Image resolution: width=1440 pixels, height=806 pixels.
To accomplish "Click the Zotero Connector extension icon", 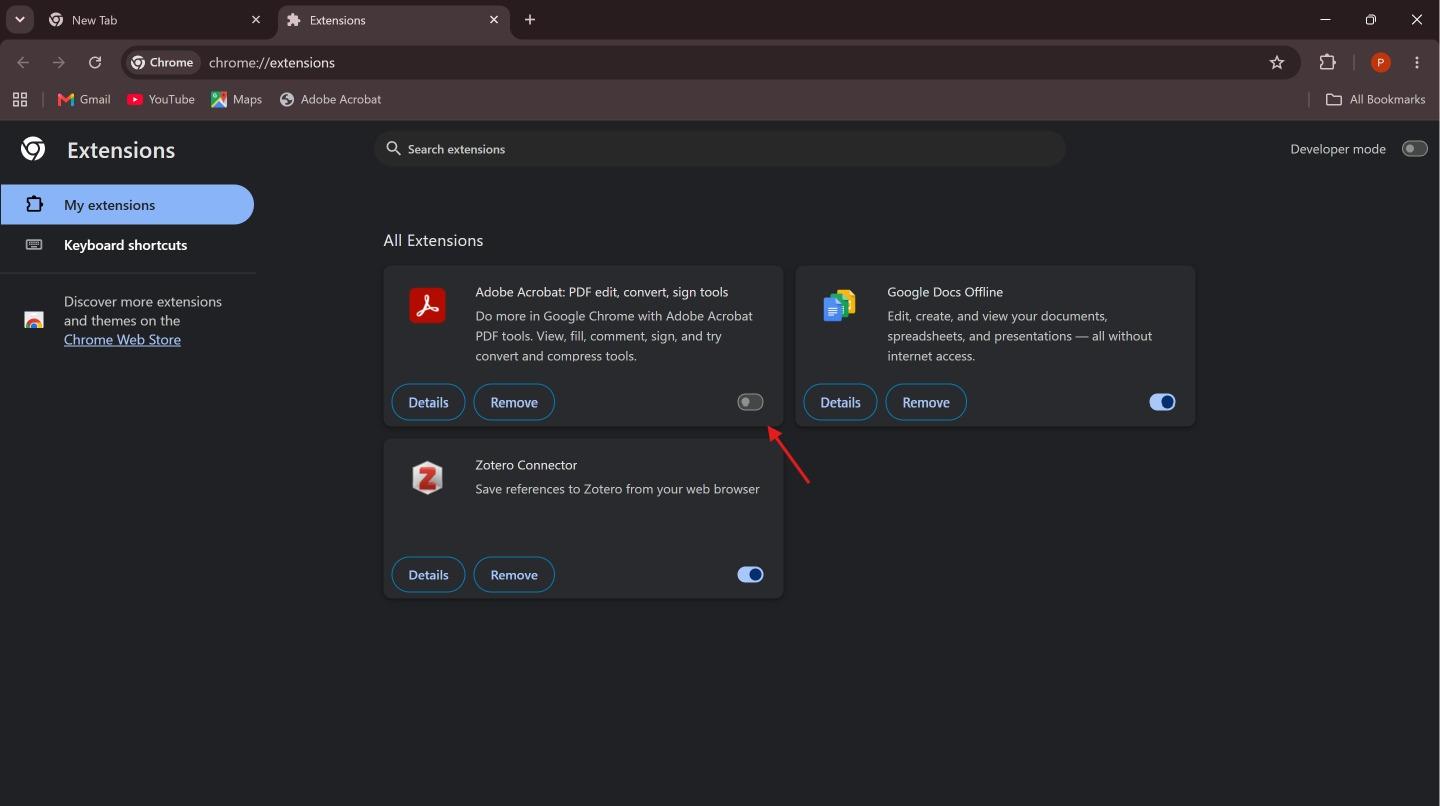I will coord(428,478).
